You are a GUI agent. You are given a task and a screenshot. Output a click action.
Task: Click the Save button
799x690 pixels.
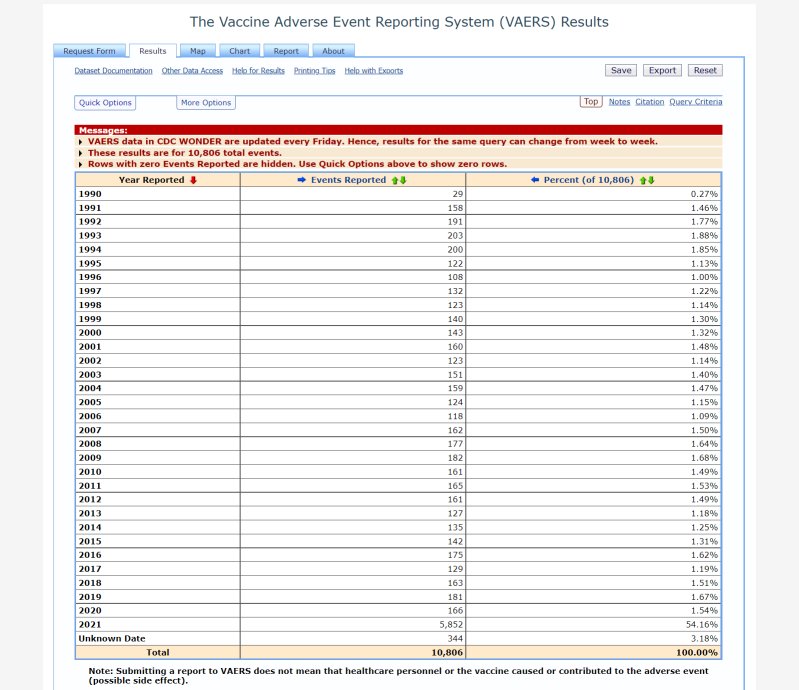pyautogui.click(x=621, y=70)
